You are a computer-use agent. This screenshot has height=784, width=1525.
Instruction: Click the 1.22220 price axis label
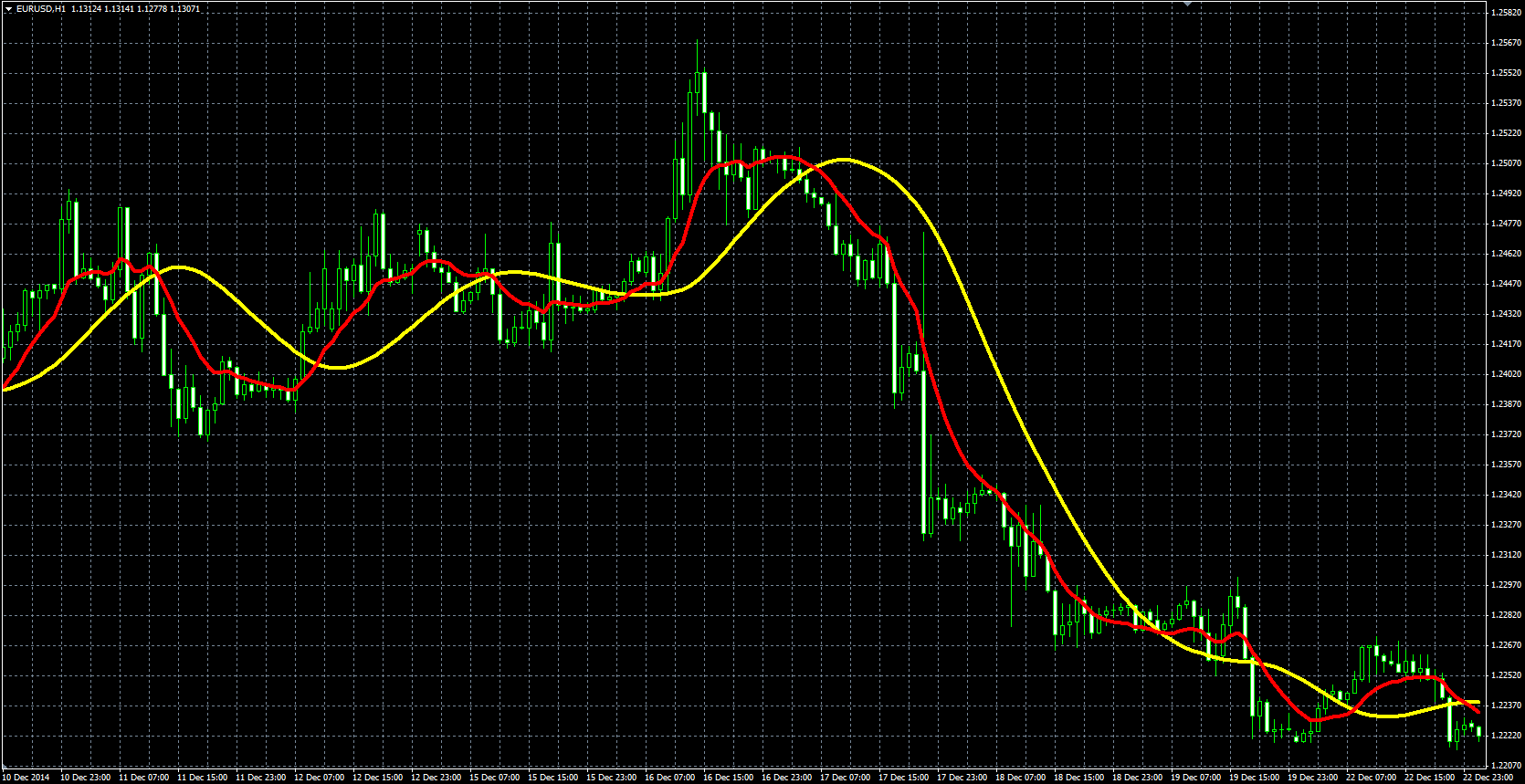(x=1506, y=736)
